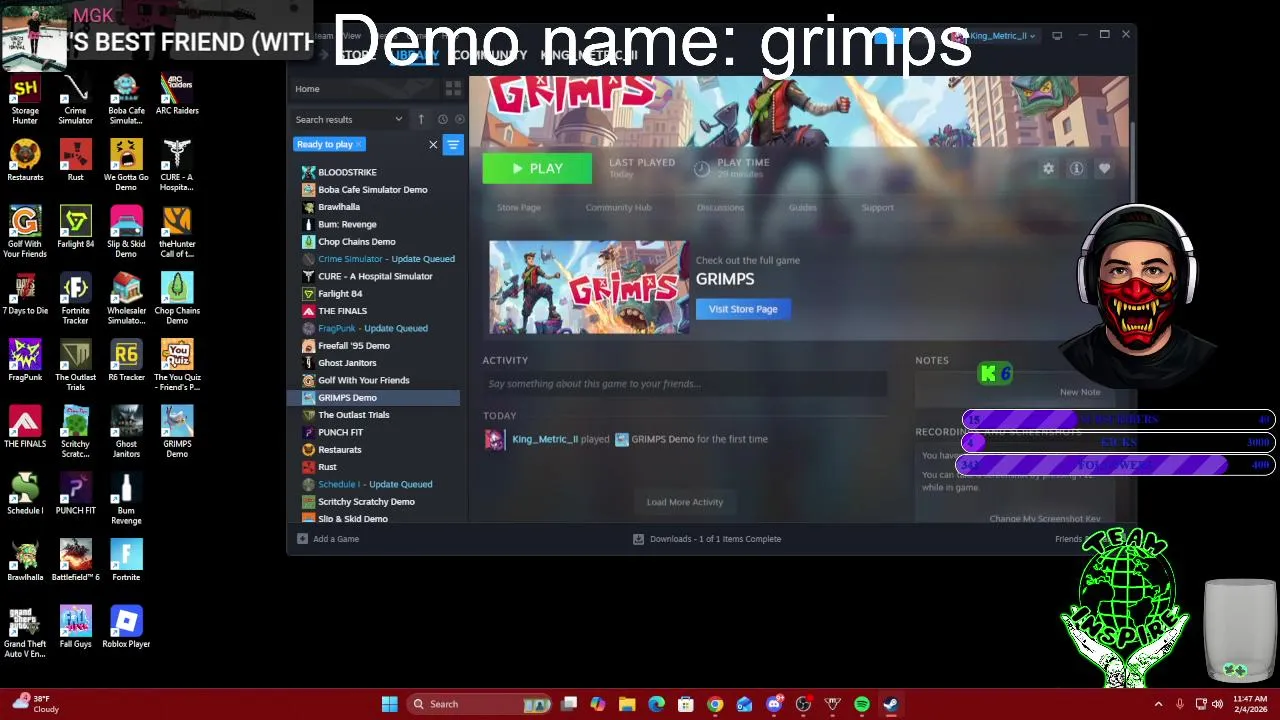The image size is (1280, 720).
Task: Show hidden system tray icons chevron
Action: point(1158,704)
